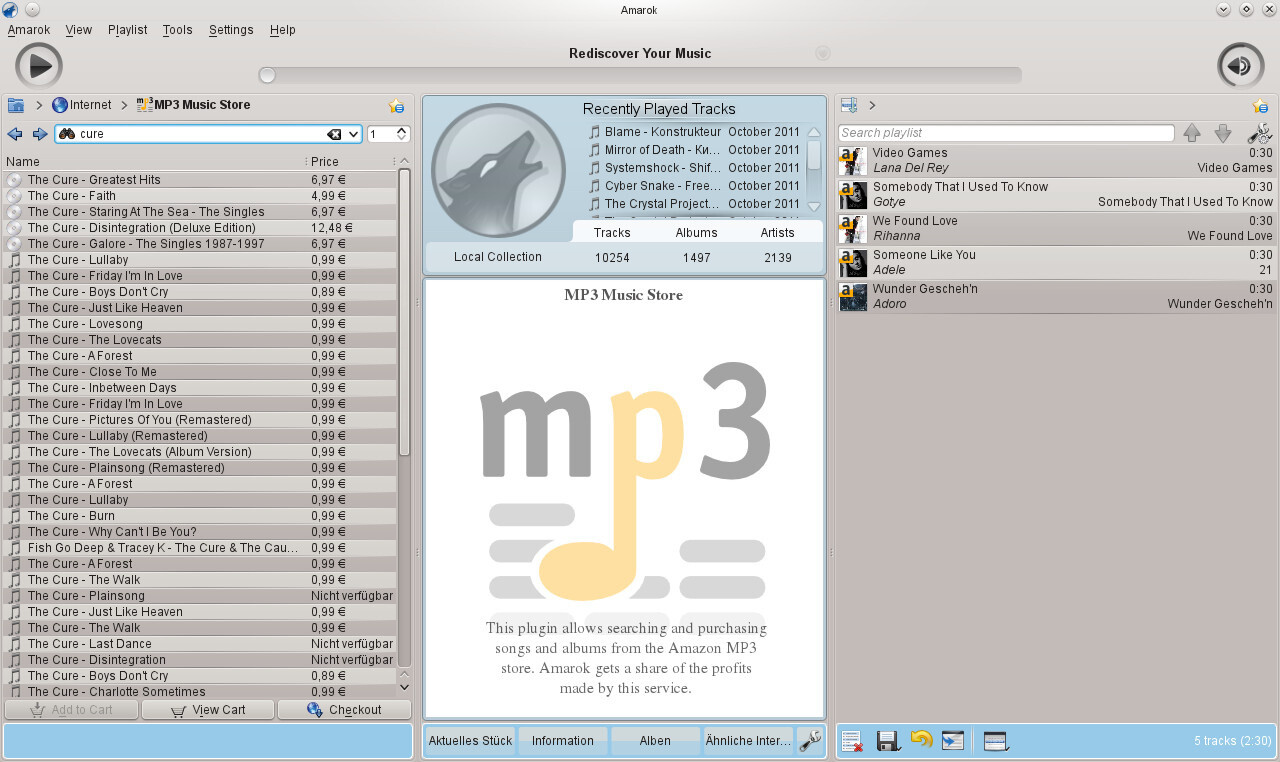Viewport: 1280px width, 762px height.
Task: Sort the store results by Name column
Action: [154, 161]
